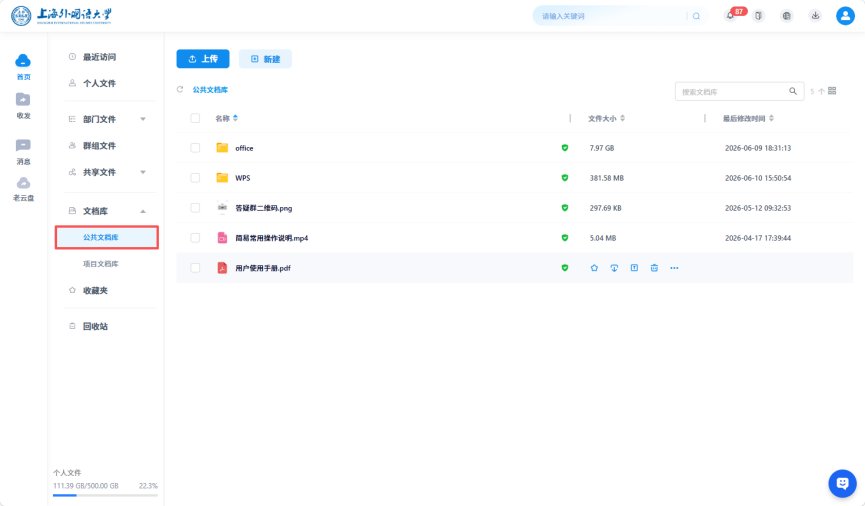Click the 2026-06-10 15:50:54 timestamp
The image size is (865, 506).
click(758, 178)
